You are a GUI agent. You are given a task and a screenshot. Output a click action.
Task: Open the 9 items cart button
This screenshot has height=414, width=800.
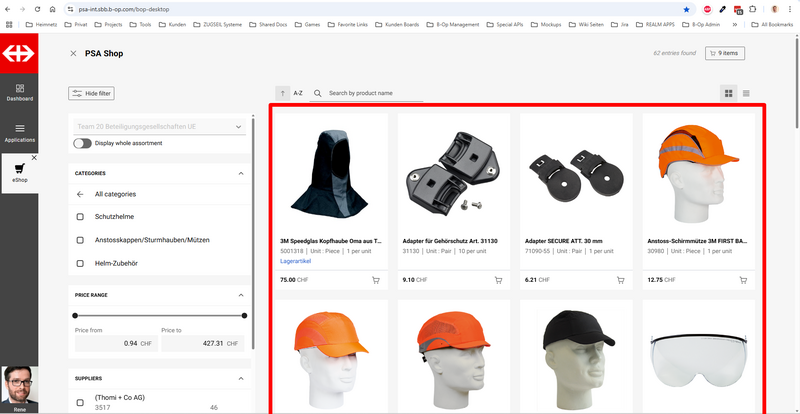point(725,53)
